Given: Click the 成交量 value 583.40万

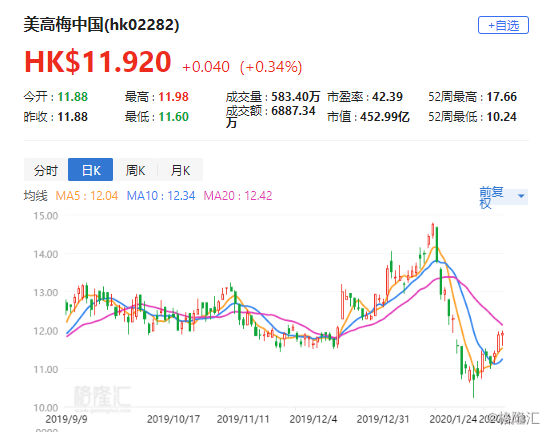Looking at the screenshot, I should (295, 97).
